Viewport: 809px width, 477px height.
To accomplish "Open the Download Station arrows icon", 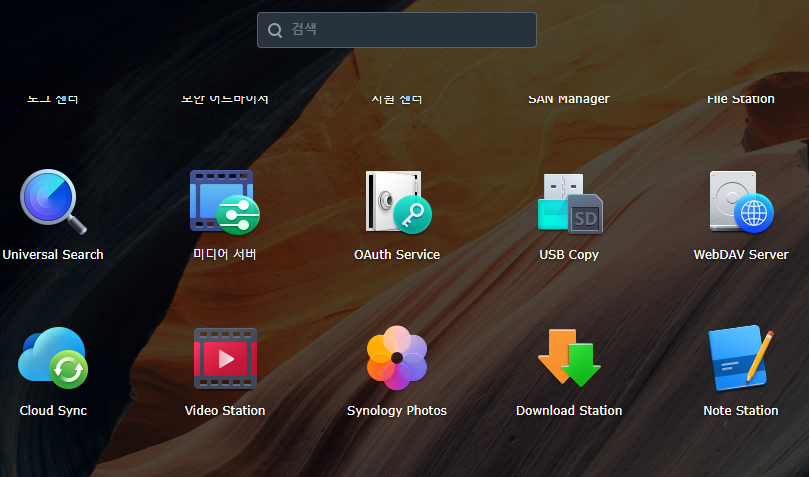I will [x=569, y=358].
